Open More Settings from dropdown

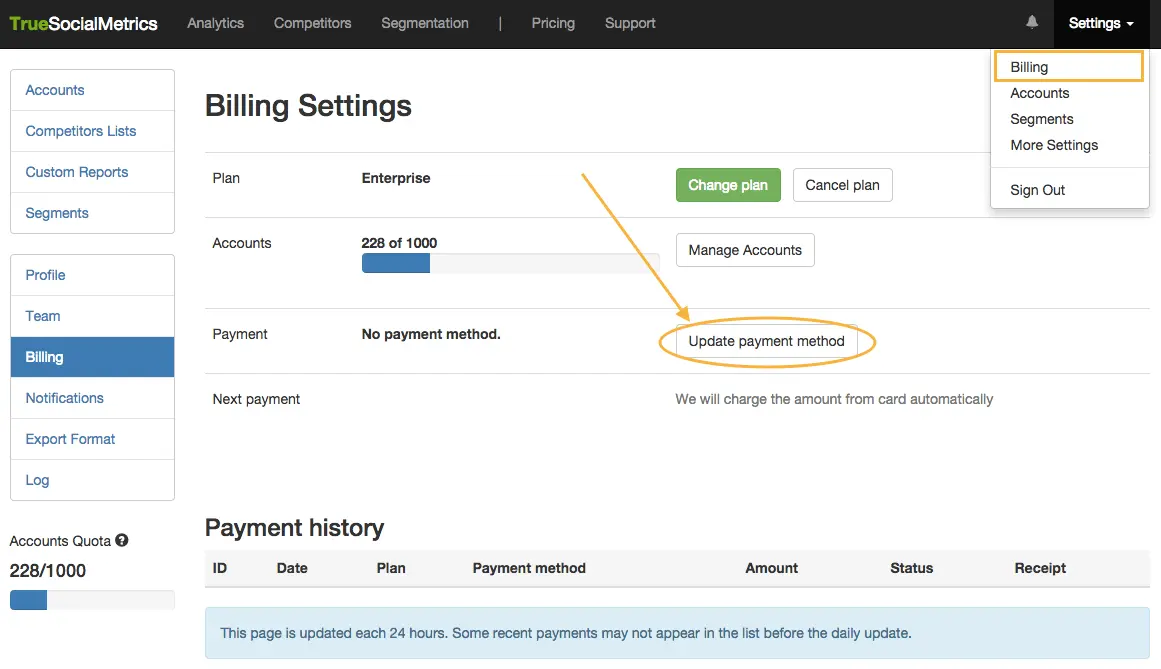click(1054, 145)
